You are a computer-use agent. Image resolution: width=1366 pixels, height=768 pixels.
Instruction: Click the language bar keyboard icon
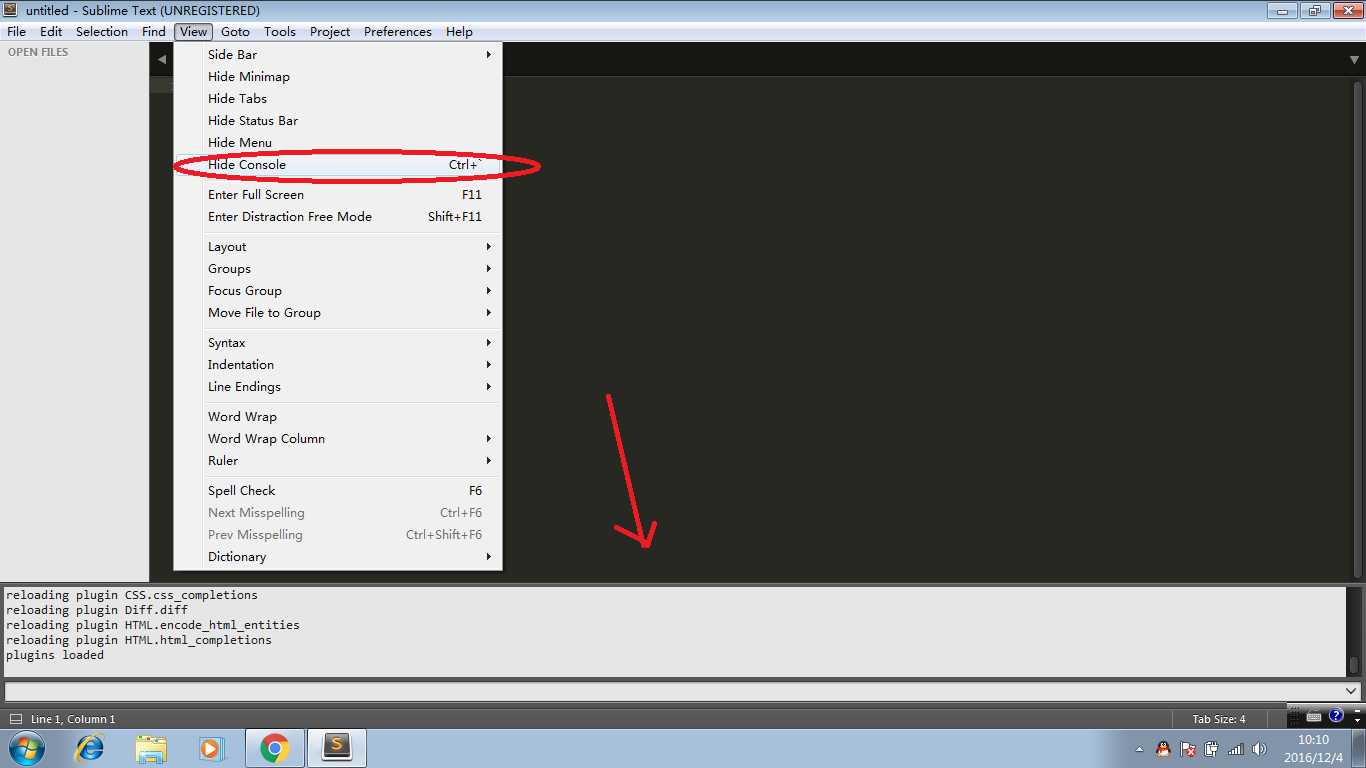tap(1316, 716)
